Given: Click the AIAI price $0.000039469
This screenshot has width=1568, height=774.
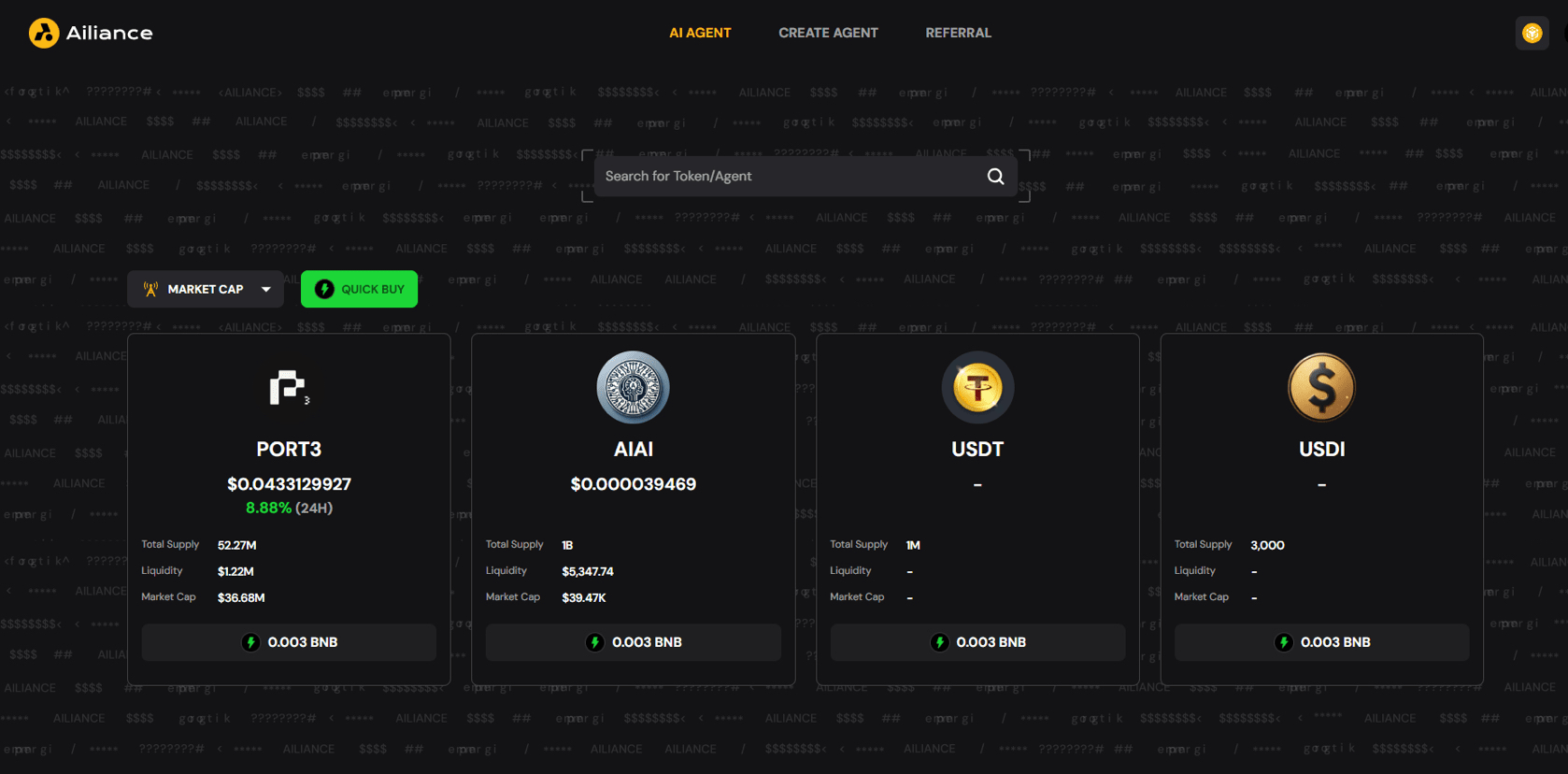Looking at the screenshot, I should [x=634, y=484].
